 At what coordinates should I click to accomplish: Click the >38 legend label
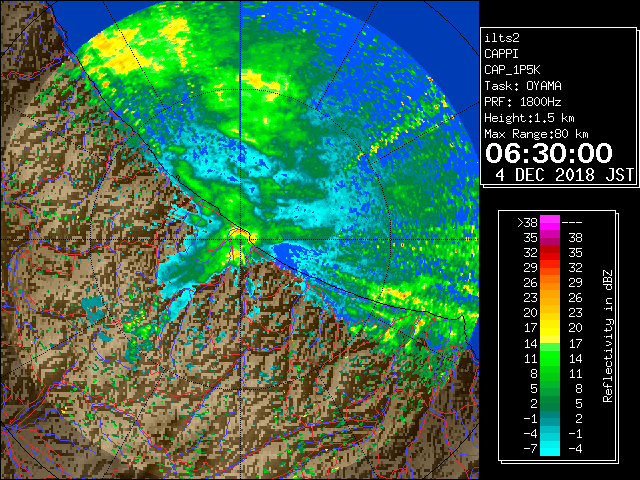click(x=527, y=222)
